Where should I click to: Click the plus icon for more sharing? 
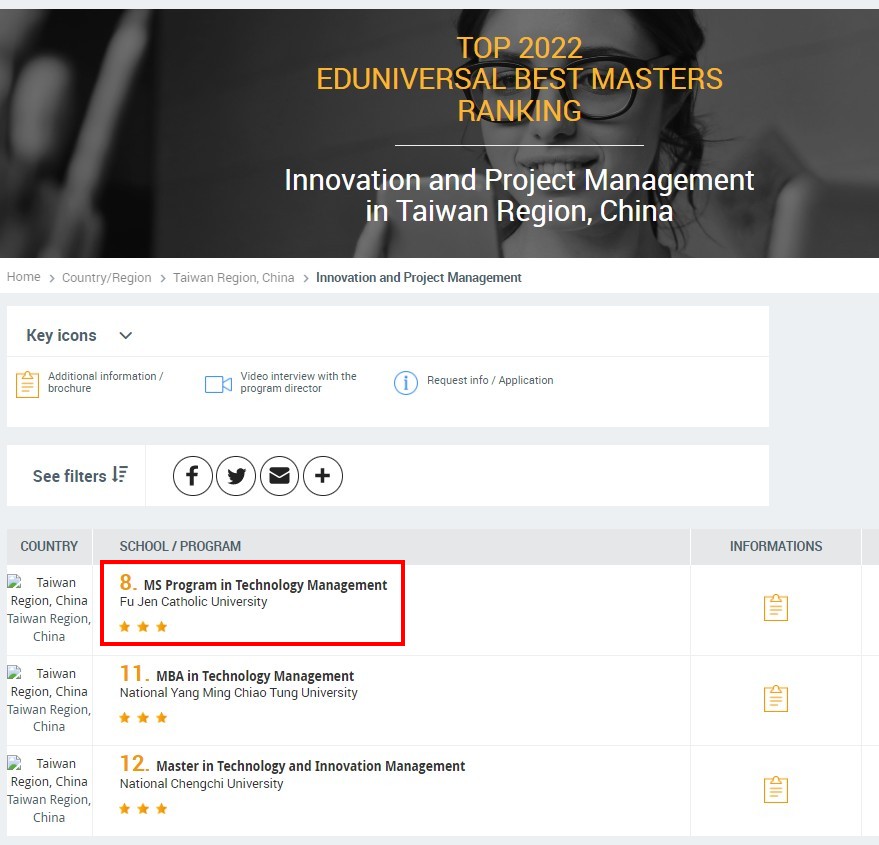(322, 476)
